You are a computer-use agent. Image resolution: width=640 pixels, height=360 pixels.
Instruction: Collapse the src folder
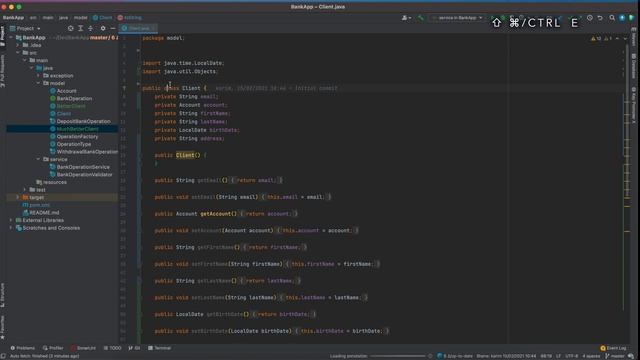pyautogui.click(x=18, y=53)
